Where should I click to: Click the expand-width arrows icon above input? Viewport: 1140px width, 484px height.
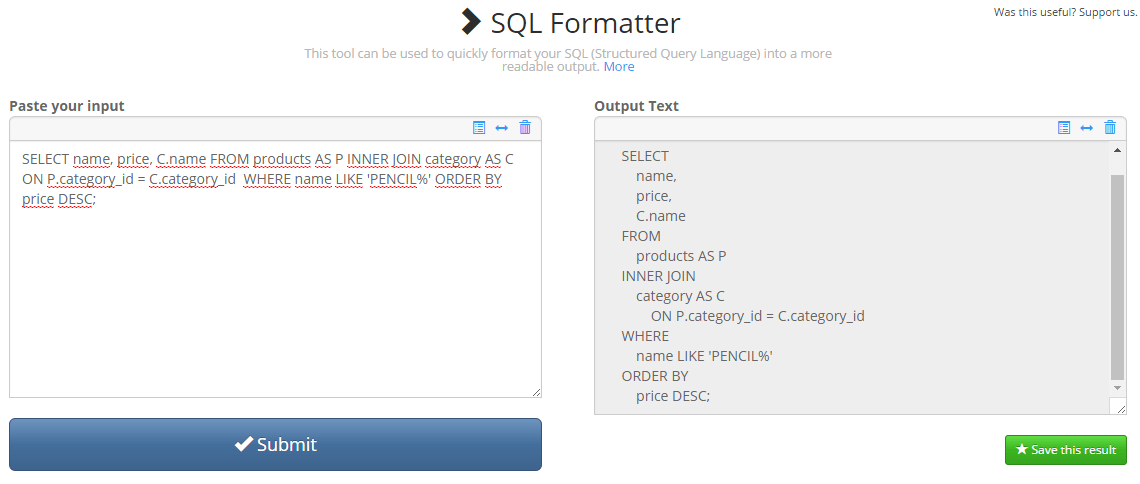coord(502,128)
